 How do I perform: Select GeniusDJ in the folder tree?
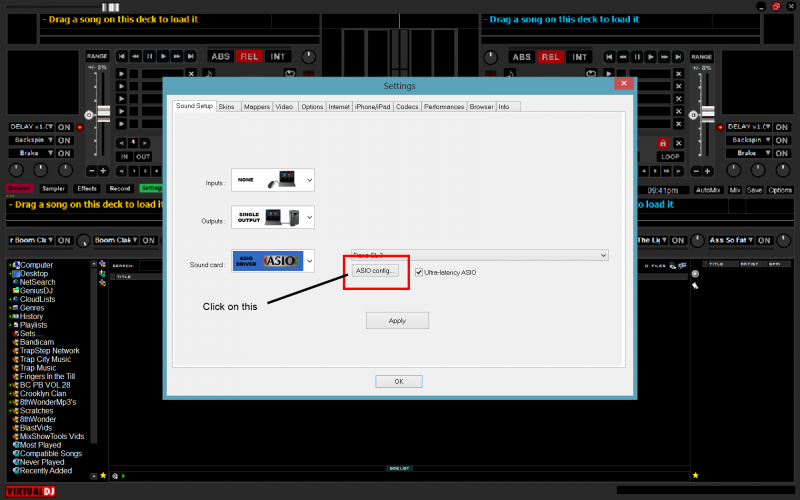tap(36, 291)
